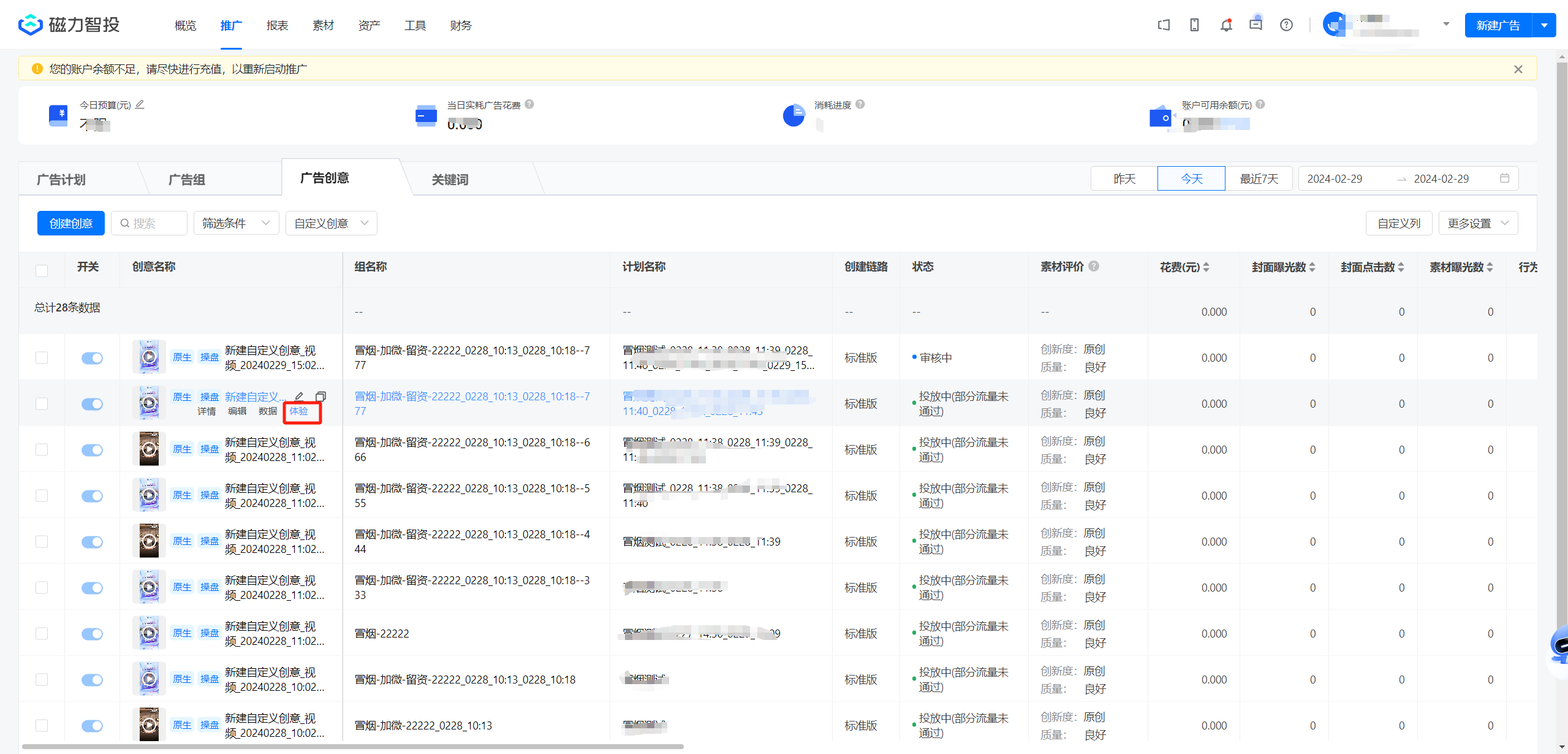
Task: Select the 最近7天 date filter
Action: click(x=1259, y=178)
